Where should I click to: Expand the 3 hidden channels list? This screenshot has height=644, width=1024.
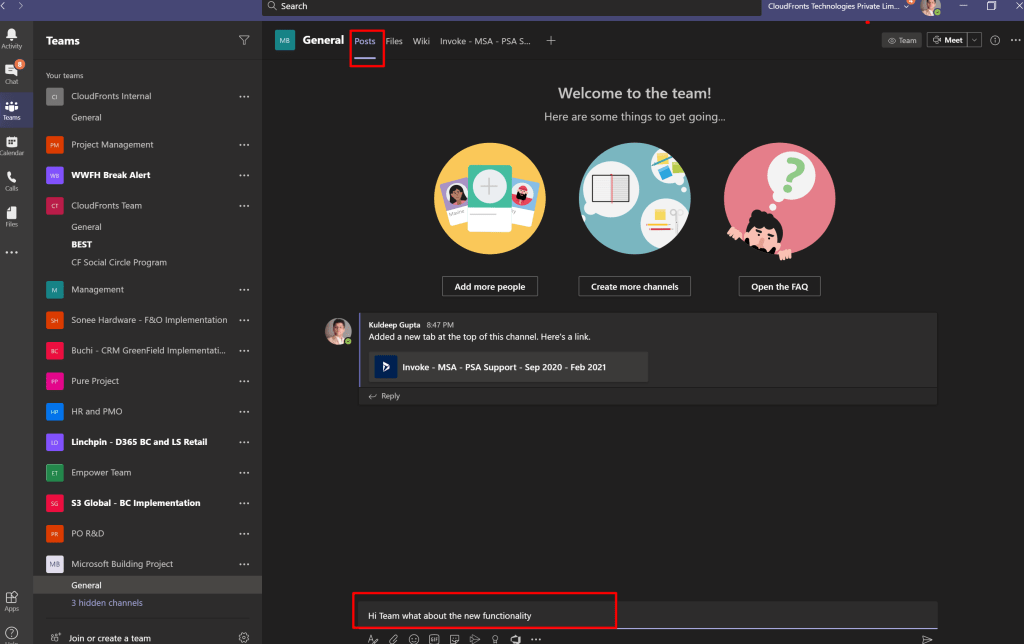tap(107, 603)
